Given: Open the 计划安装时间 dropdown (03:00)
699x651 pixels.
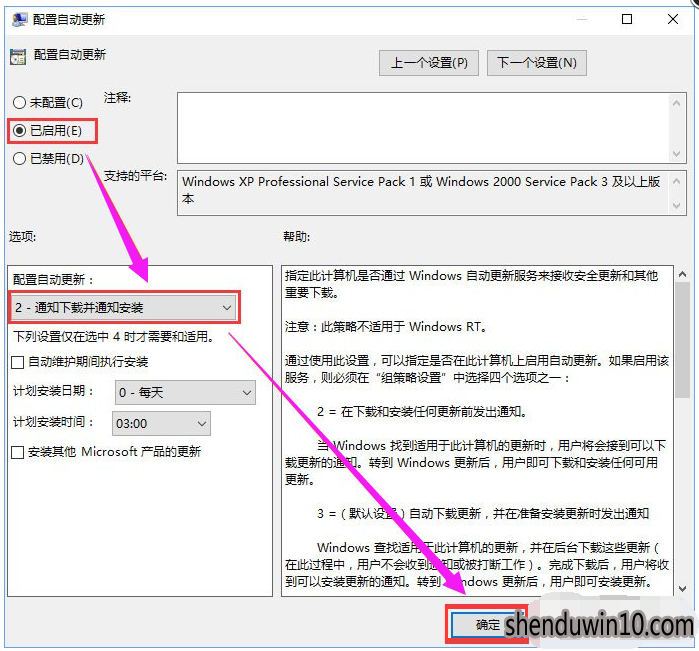Looking at the screenshot, I should (161, 423).
